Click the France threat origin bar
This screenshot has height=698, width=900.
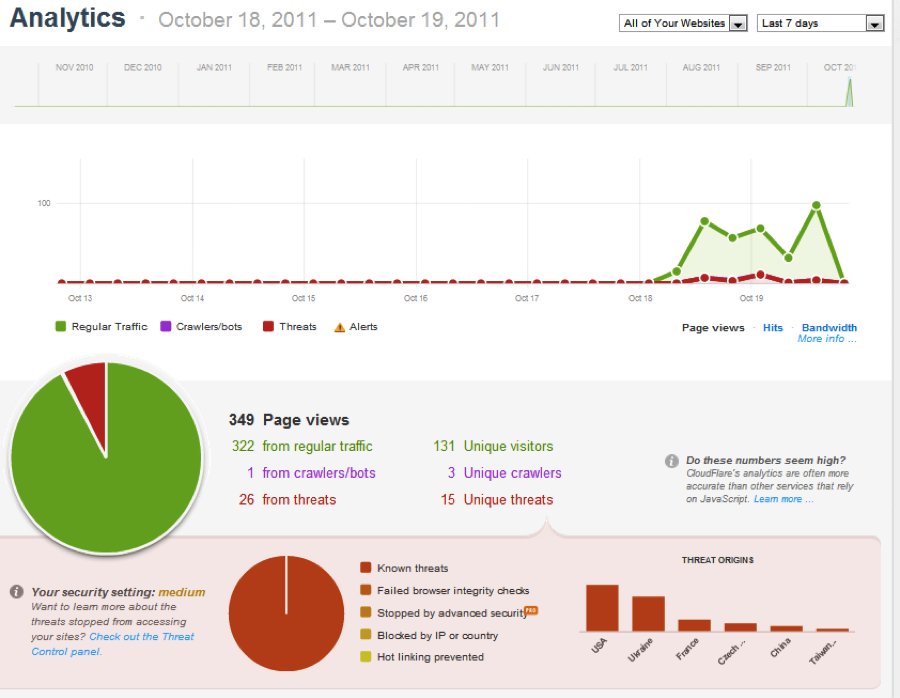(694, 625)
